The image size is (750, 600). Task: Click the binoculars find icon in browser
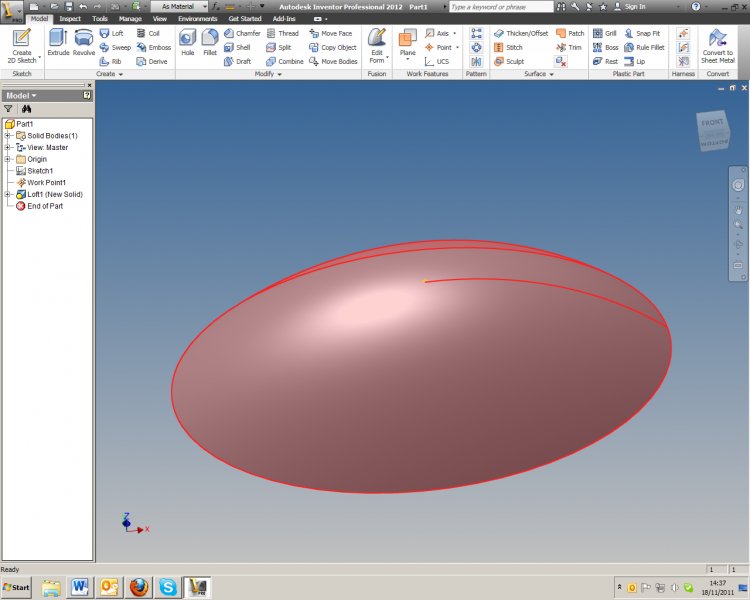[x=27, y=108]
